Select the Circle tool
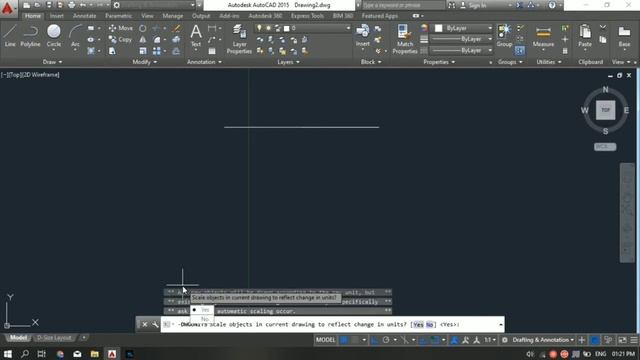 tap(53, 36)
